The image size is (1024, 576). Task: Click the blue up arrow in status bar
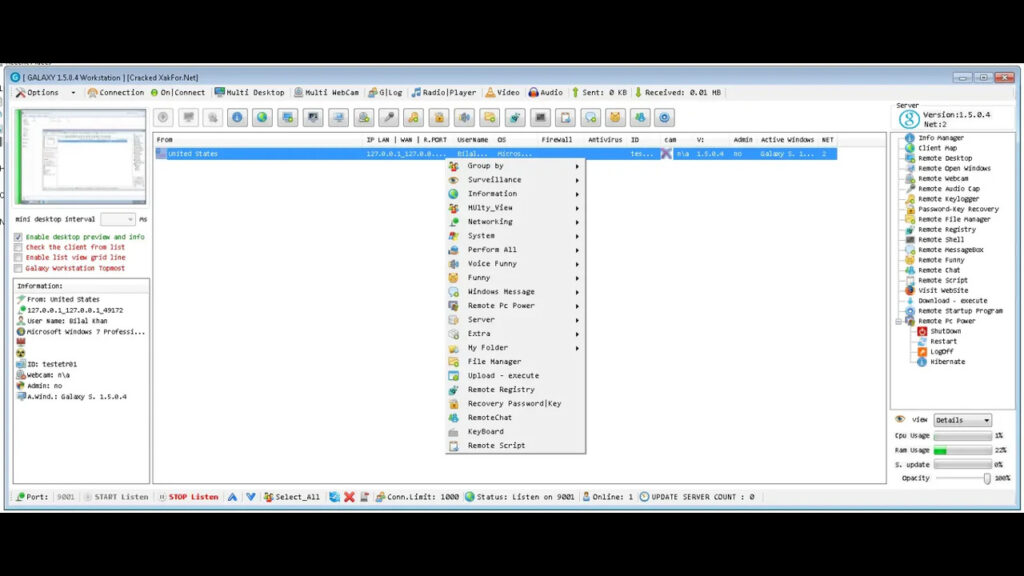(x=232, y=497)
